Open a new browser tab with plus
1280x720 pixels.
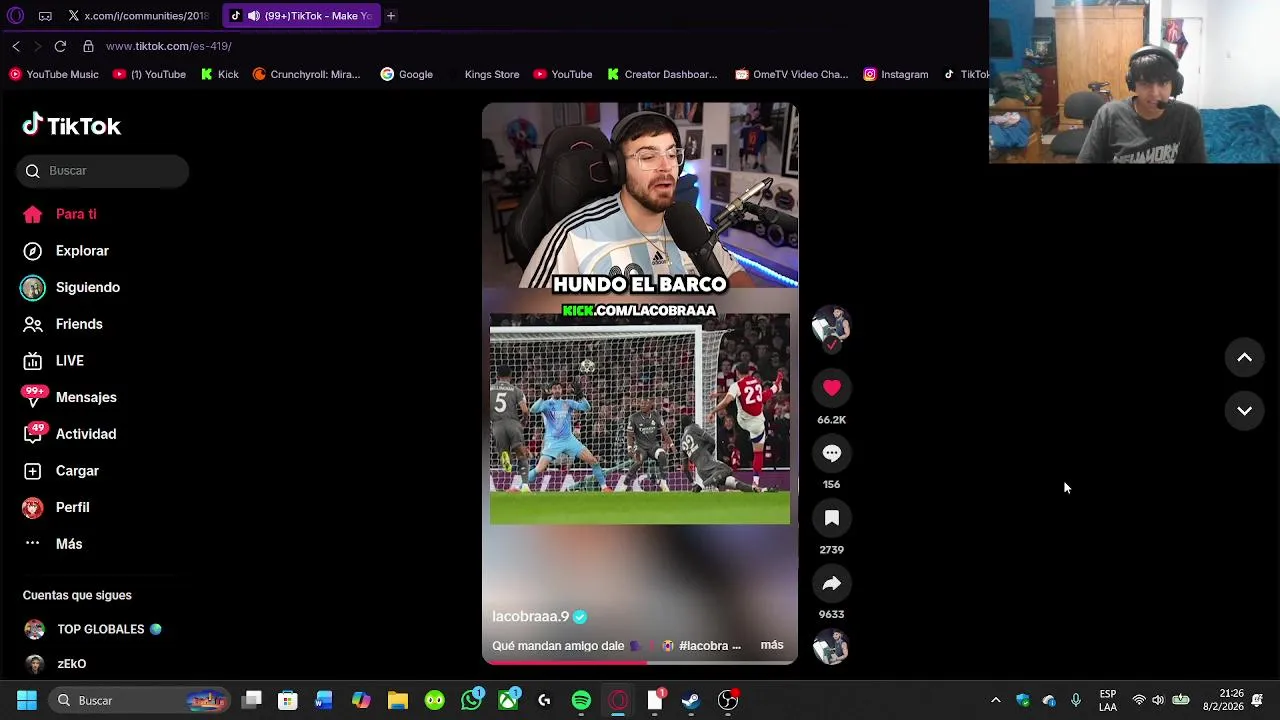391,16
